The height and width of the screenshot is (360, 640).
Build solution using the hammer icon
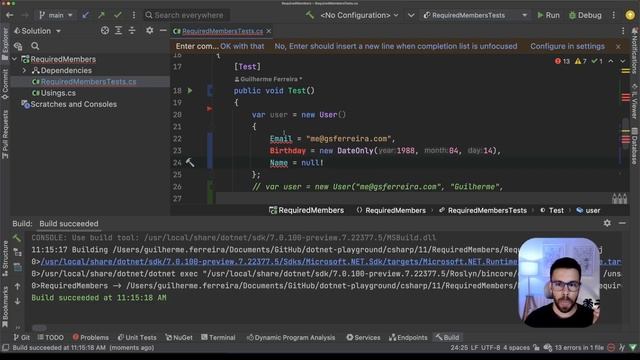coord(310,15)
